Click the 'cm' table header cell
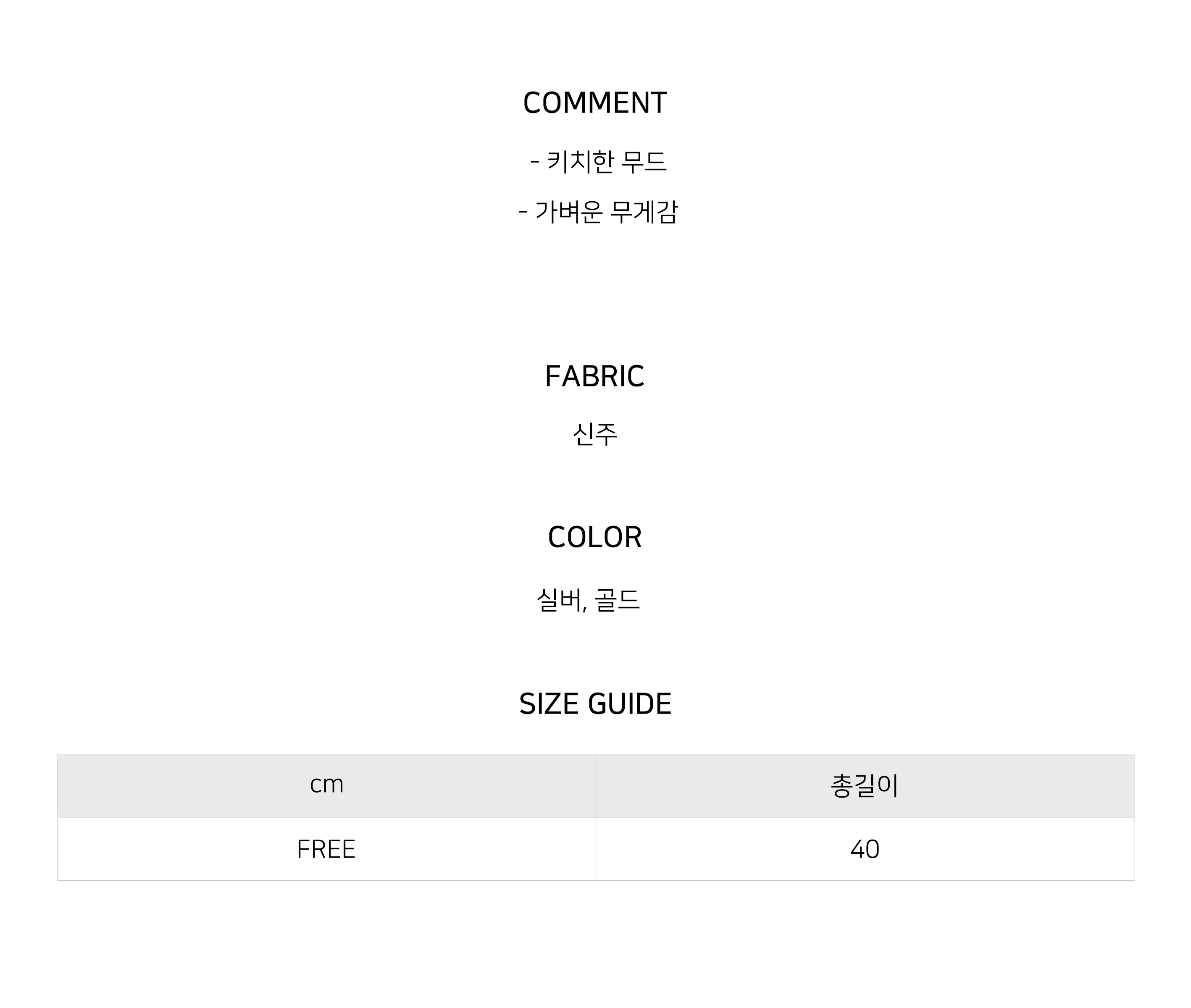 coord(326,786)
